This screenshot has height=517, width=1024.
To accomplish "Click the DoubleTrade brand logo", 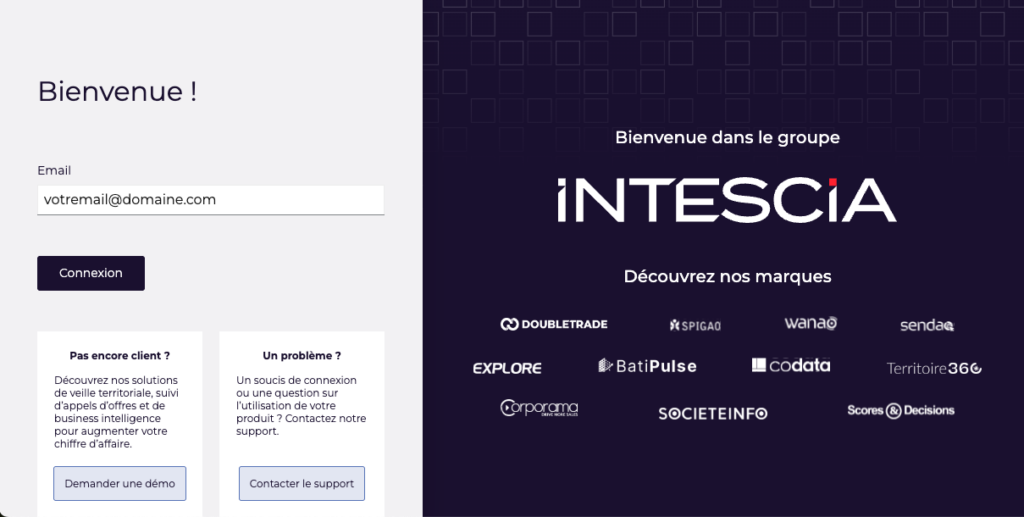I will [x=554, y=324].
